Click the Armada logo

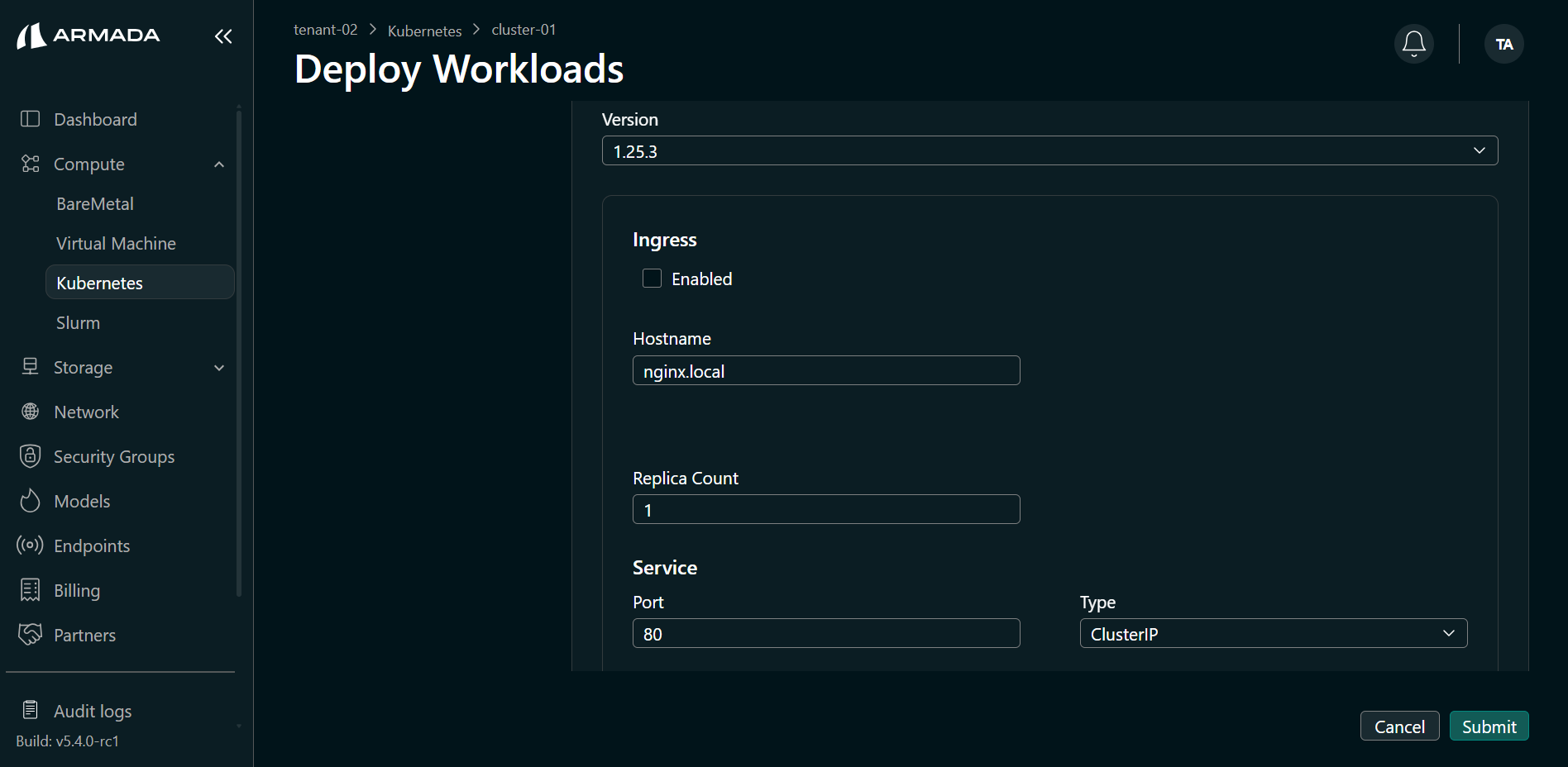[x=88, y=36]
